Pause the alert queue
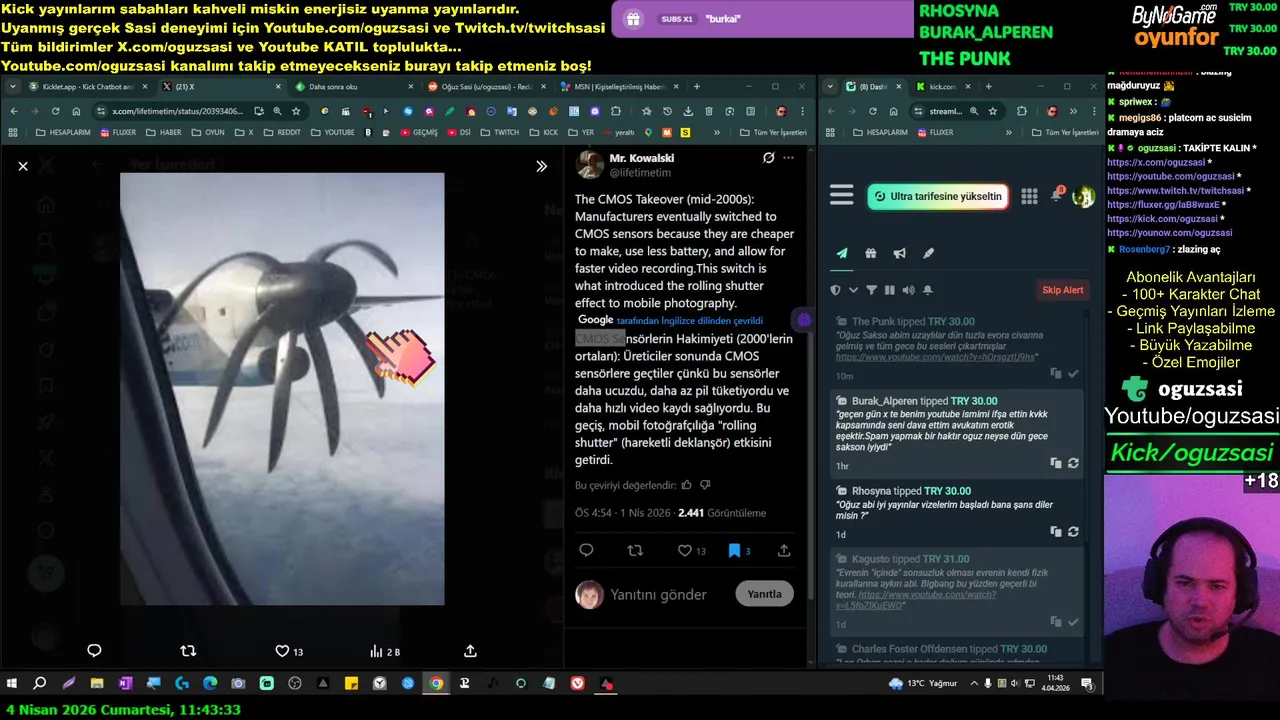Viewport: 1280px width, 720px height. pyautogui.click(x=890, y=290)
